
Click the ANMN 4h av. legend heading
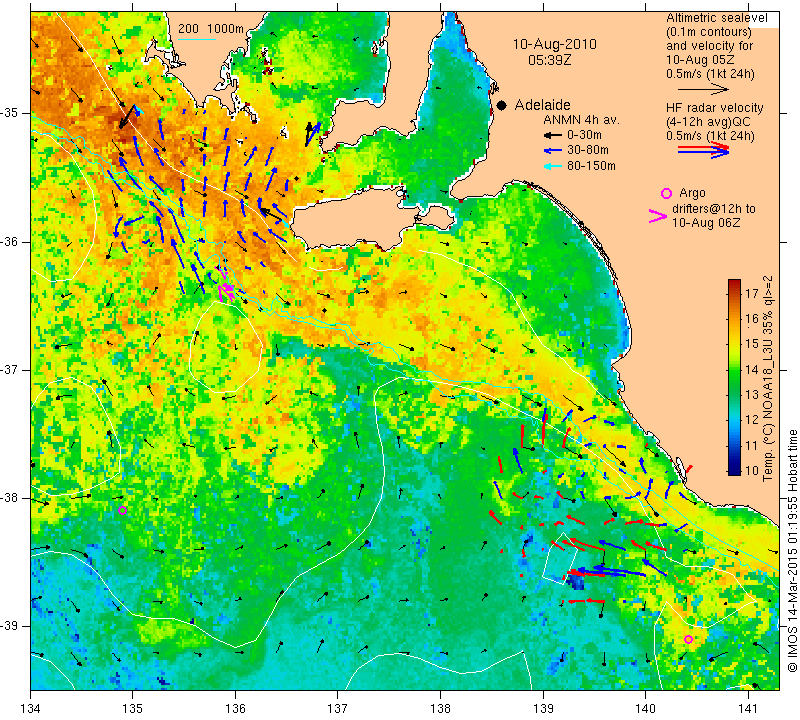tap(581, 120)
